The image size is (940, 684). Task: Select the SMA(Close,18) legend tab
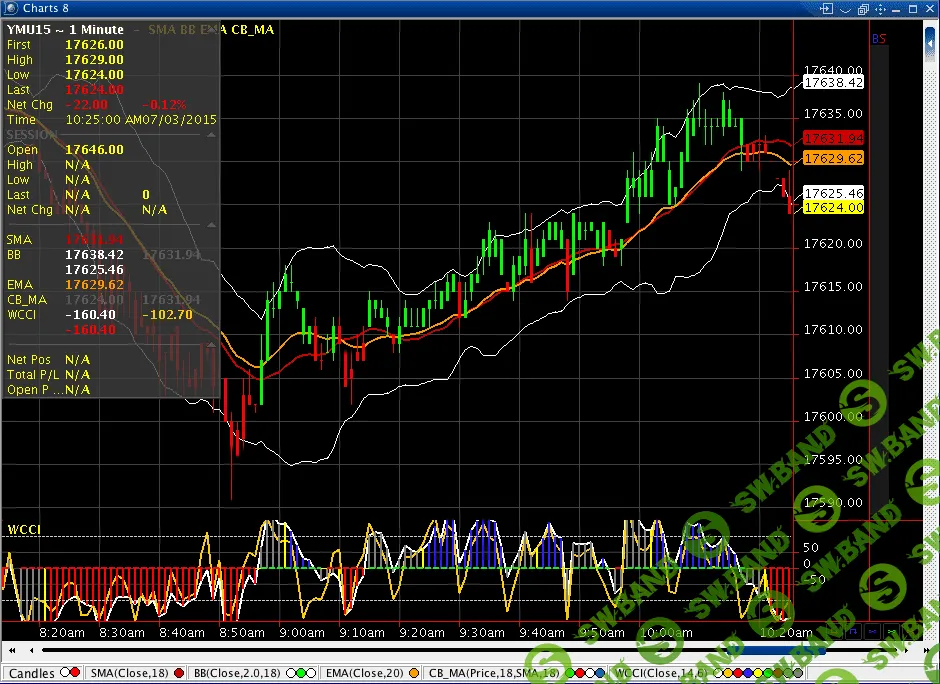[129, 674]
